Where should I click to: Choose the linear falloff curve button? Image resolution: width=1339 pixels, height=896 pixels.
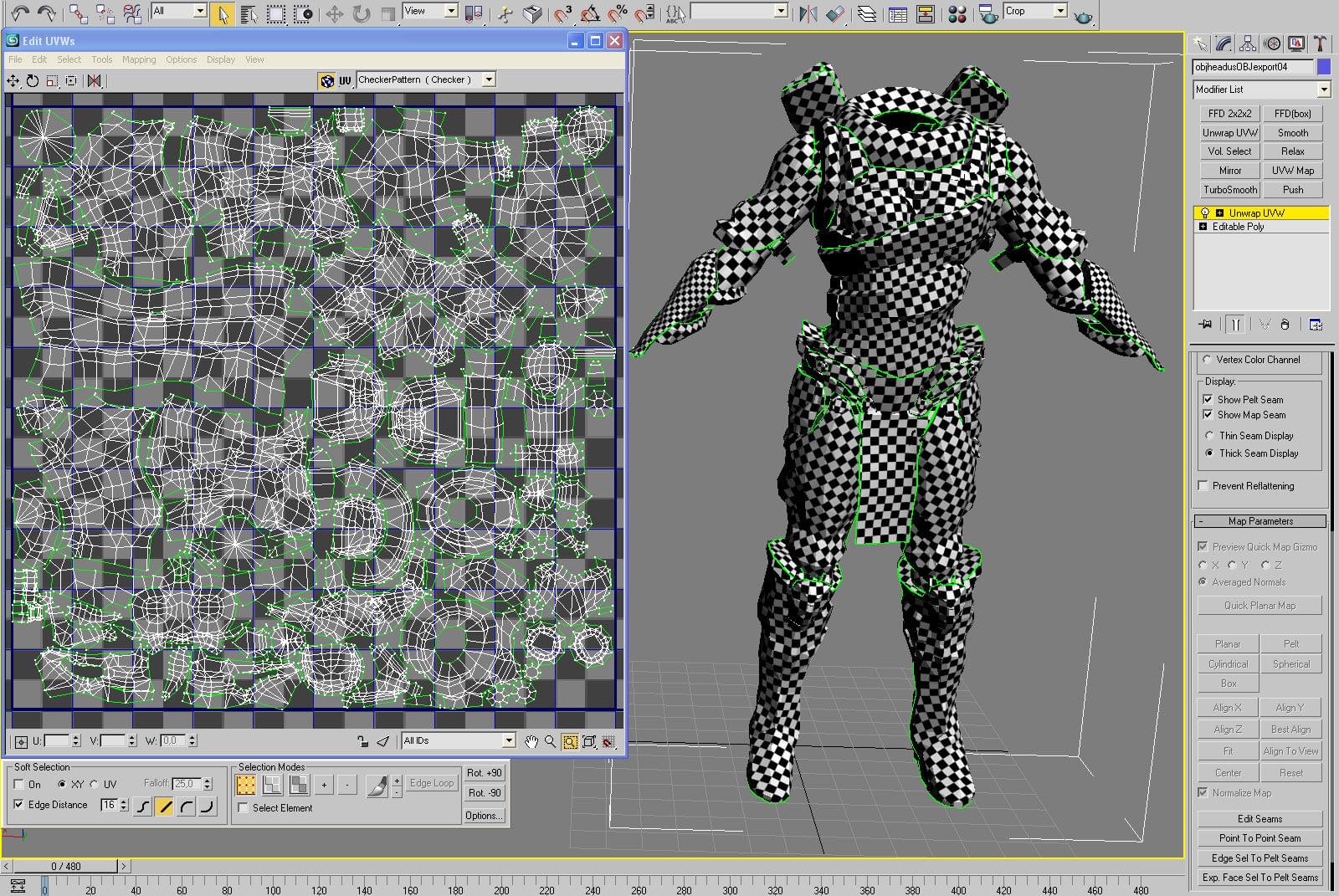[165, 806]
